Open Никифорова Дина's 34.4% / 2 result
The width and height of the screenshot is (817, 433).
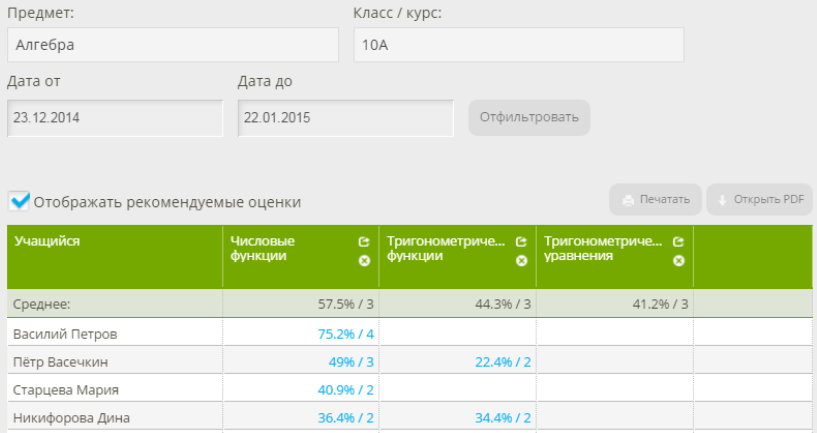502,417
